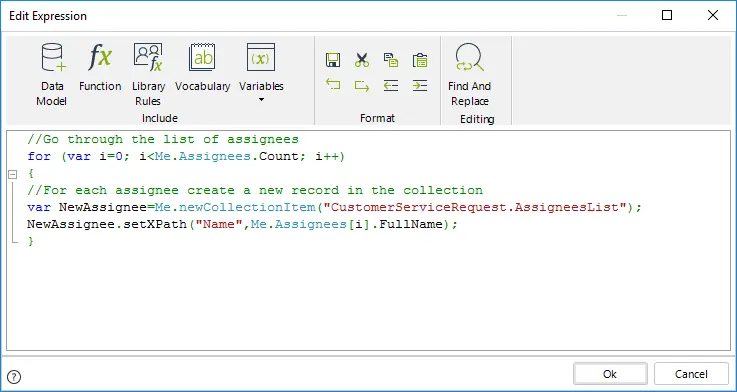Cut selection with the scissors icon
737x392 pixels.
coord(362,60)
